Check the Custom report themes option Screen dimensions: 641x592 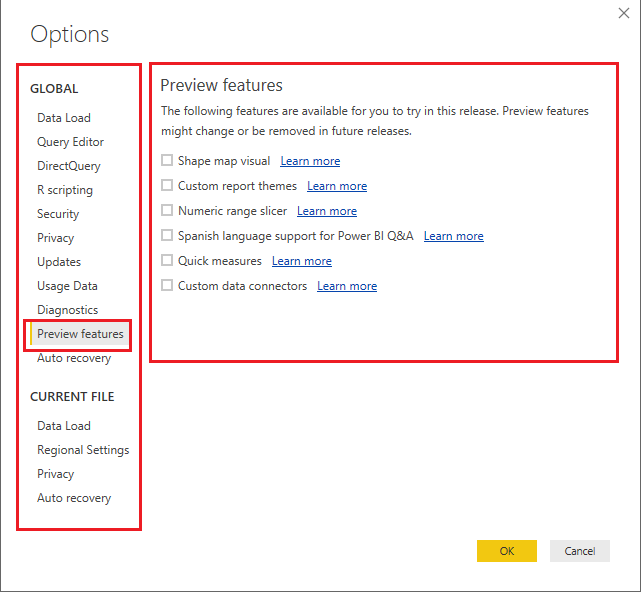[167, 186]
